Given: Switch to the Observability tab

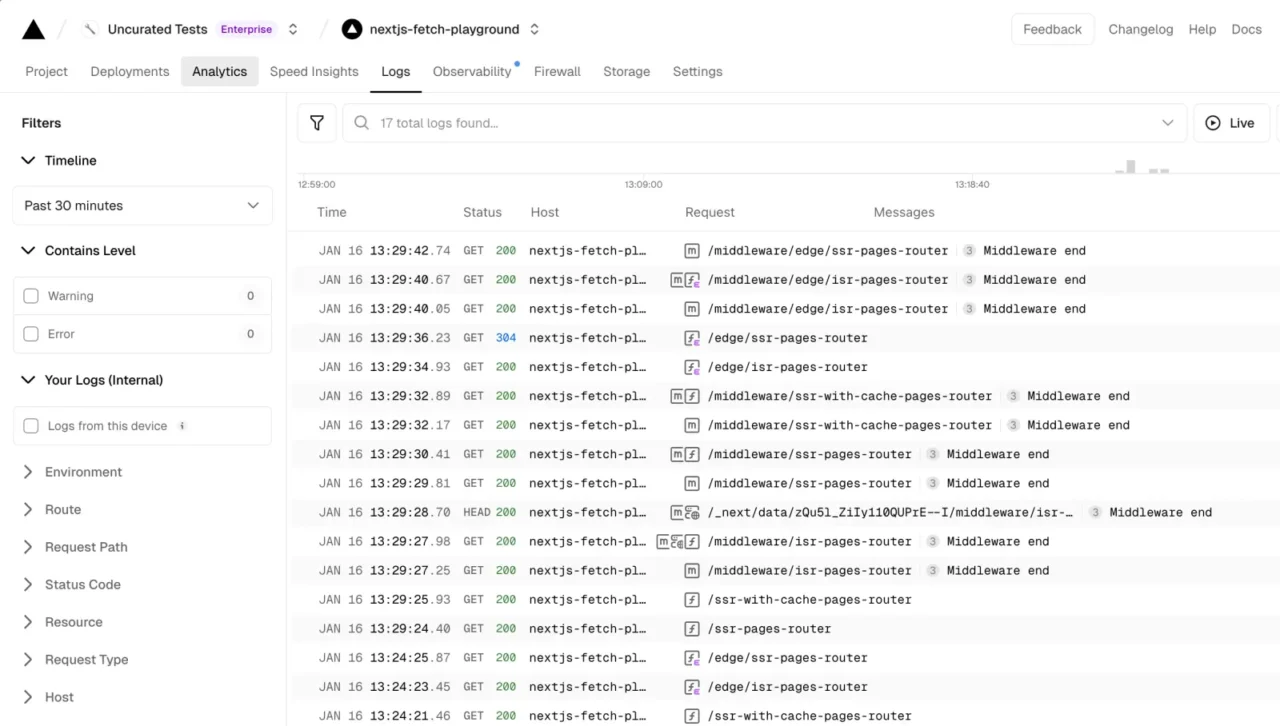Looking at the screenshot, I should pyautogui.click(x=472, y=71).
